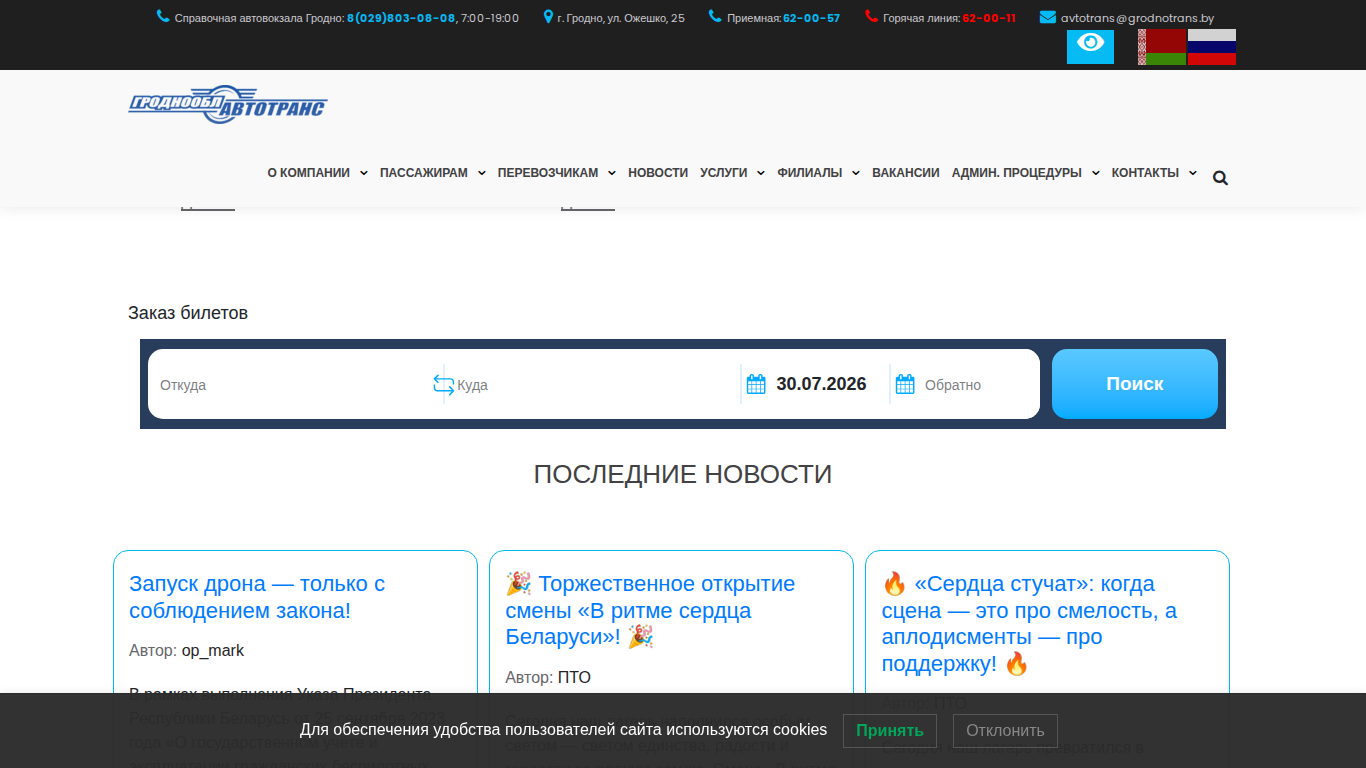
Task: Expand the Админ. процедуры menu arrow
Action: point(1095,173)
